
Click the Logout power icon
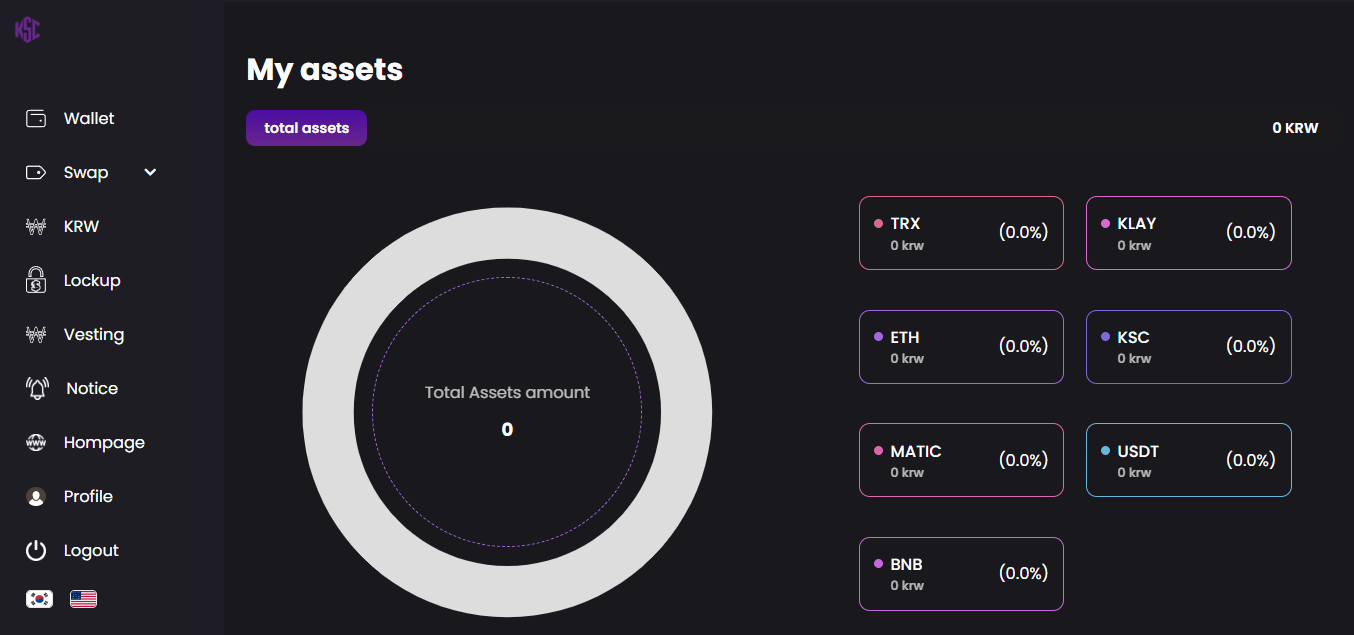(36, 550)
